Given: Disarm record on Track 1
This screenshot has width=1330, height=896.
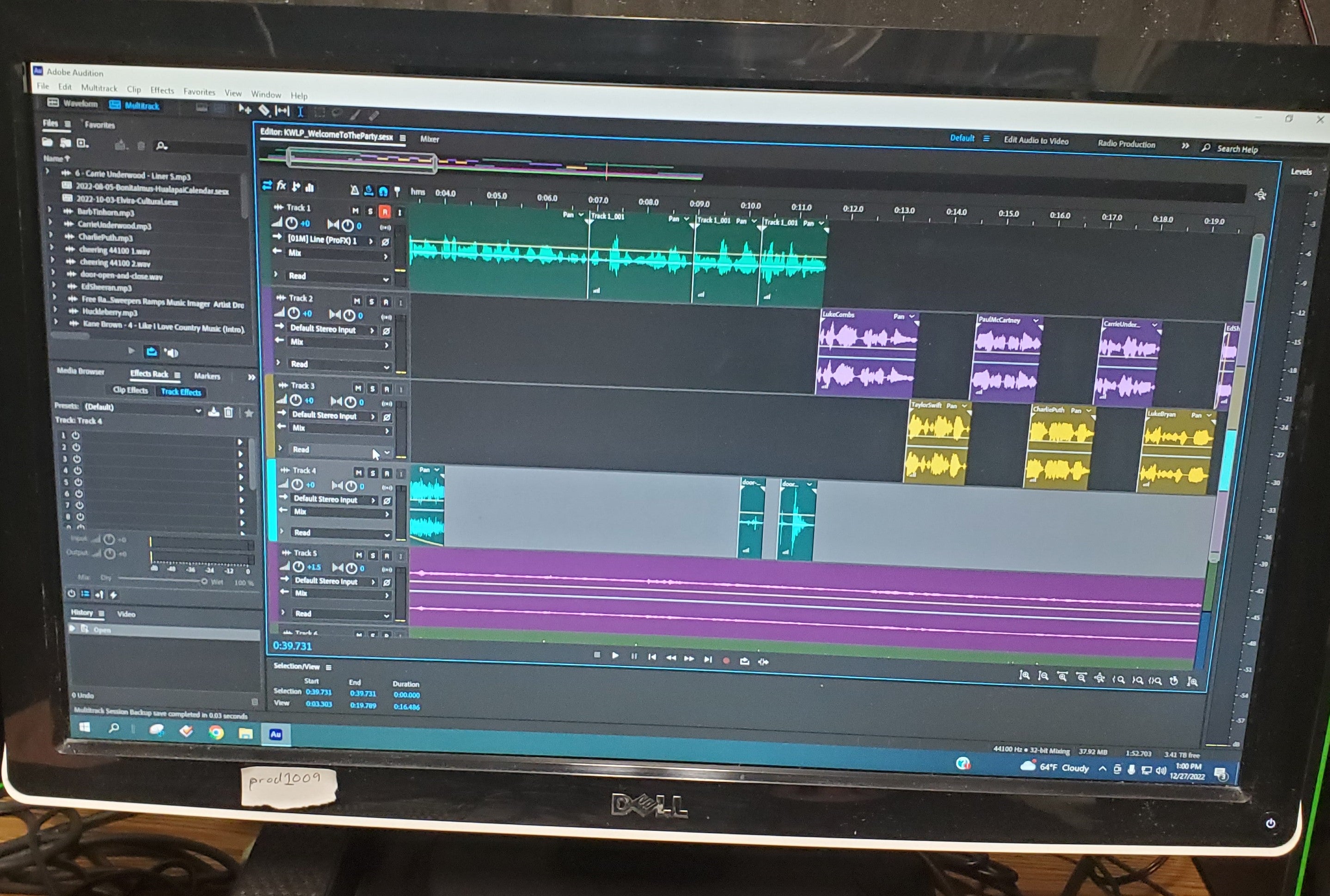Looking at the screenshot, I should 385,211.
